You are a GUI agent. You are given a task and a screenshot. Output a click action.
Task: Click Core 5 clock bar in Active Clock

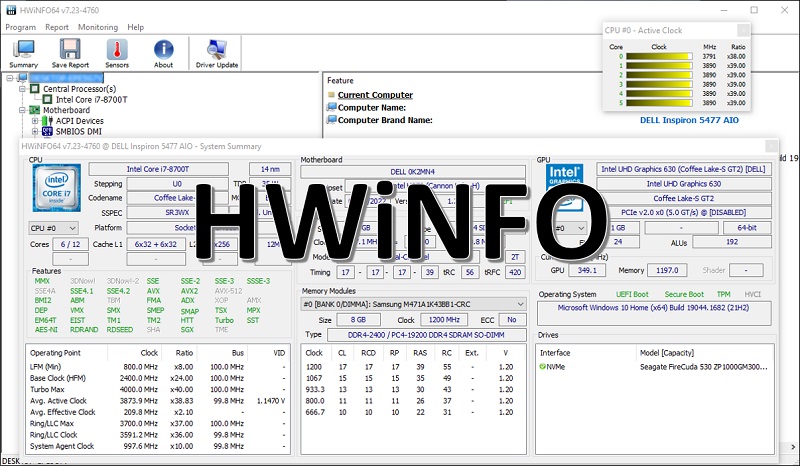(x=659, y=103)
